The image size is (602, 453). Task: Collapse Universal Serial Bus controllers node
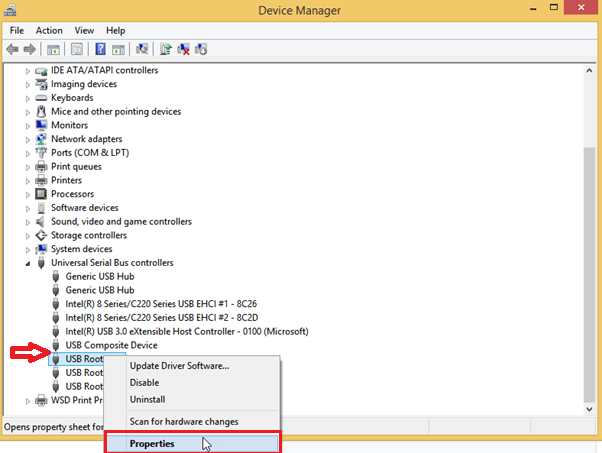tap(27, 263)
